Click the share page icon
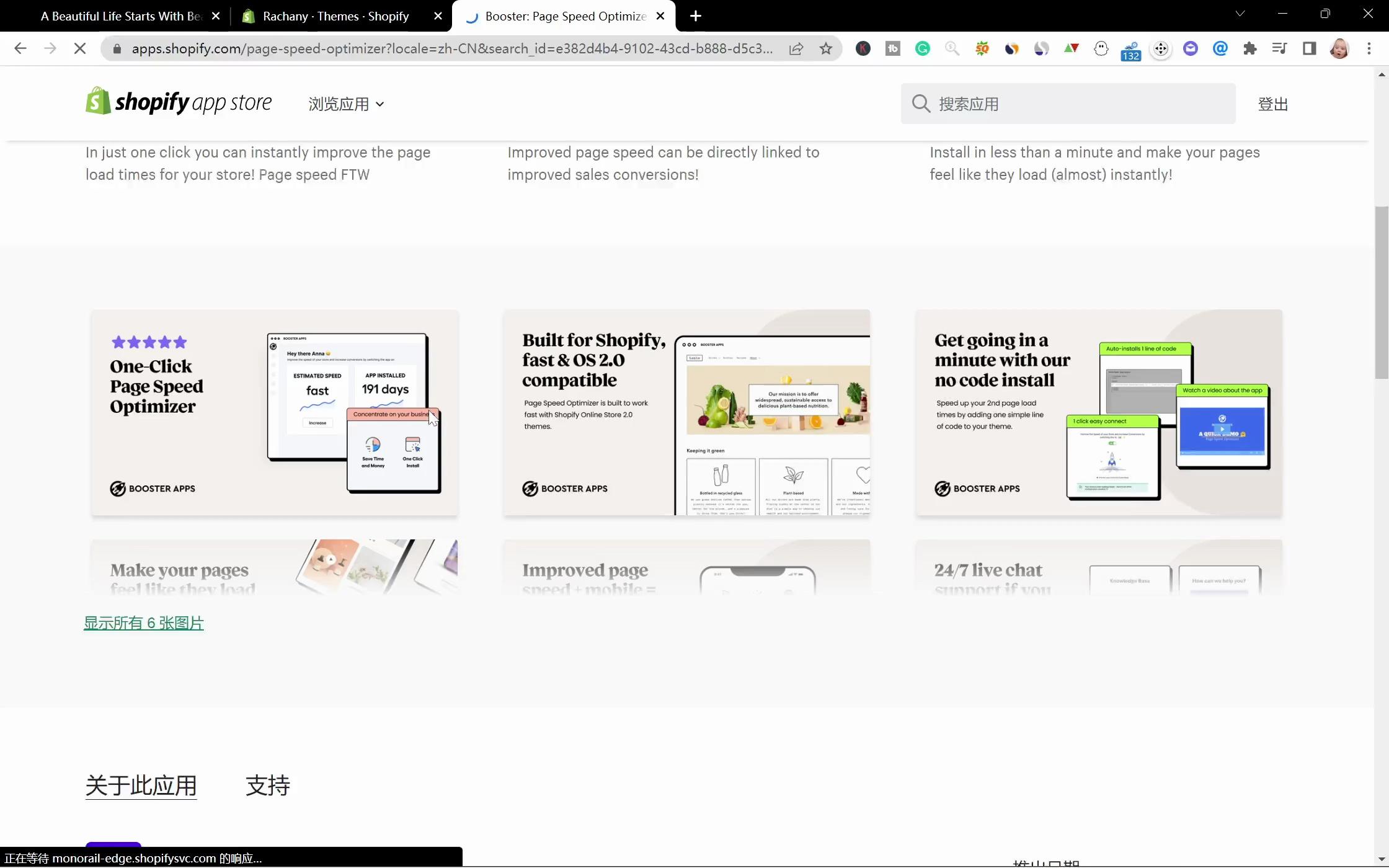Image resolution: width=1389 pixels, height=868 pixels. point(796,48)
